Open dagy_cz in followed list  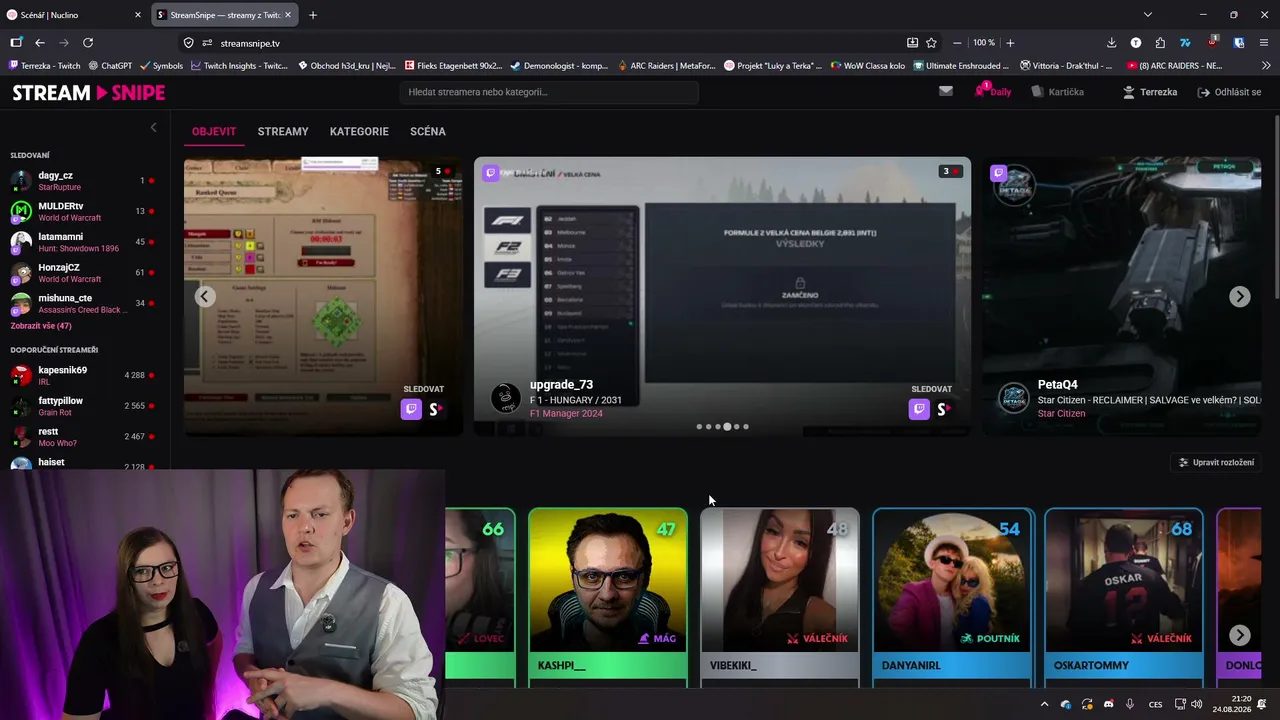point(82,181)
